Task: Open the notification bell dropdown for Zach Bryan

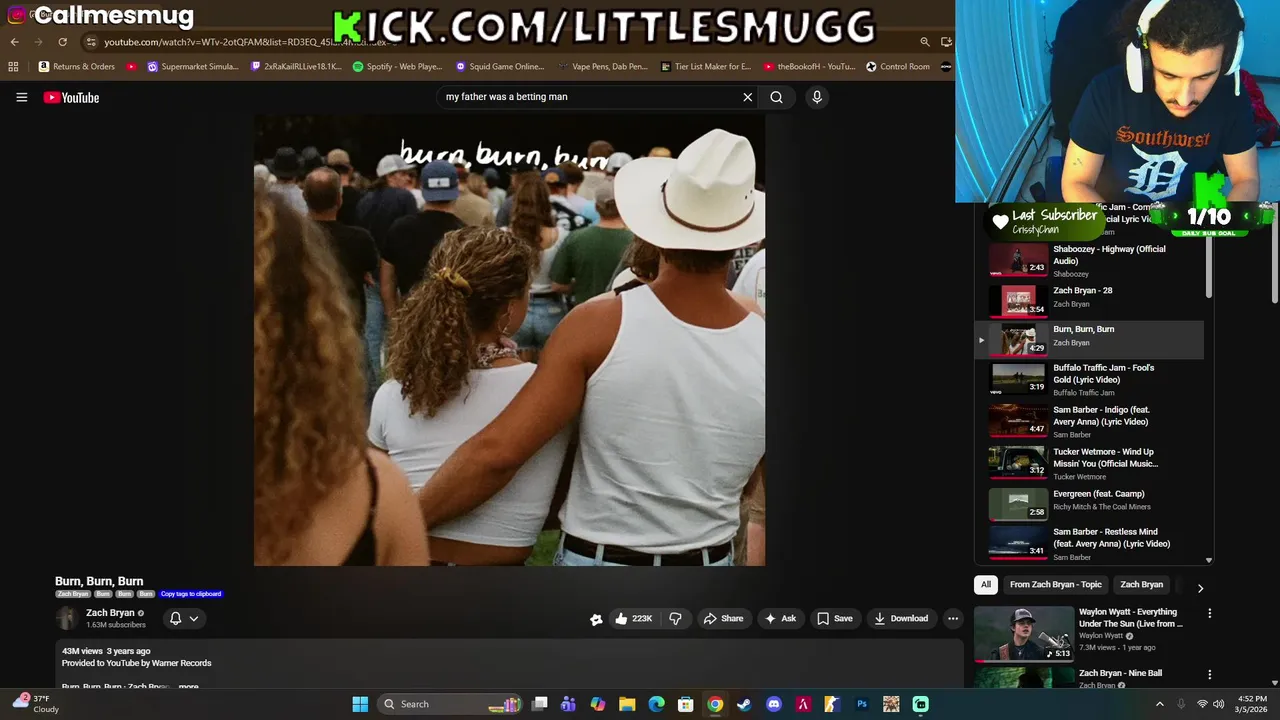Action: pyautogui.click(x=184, y=618)
